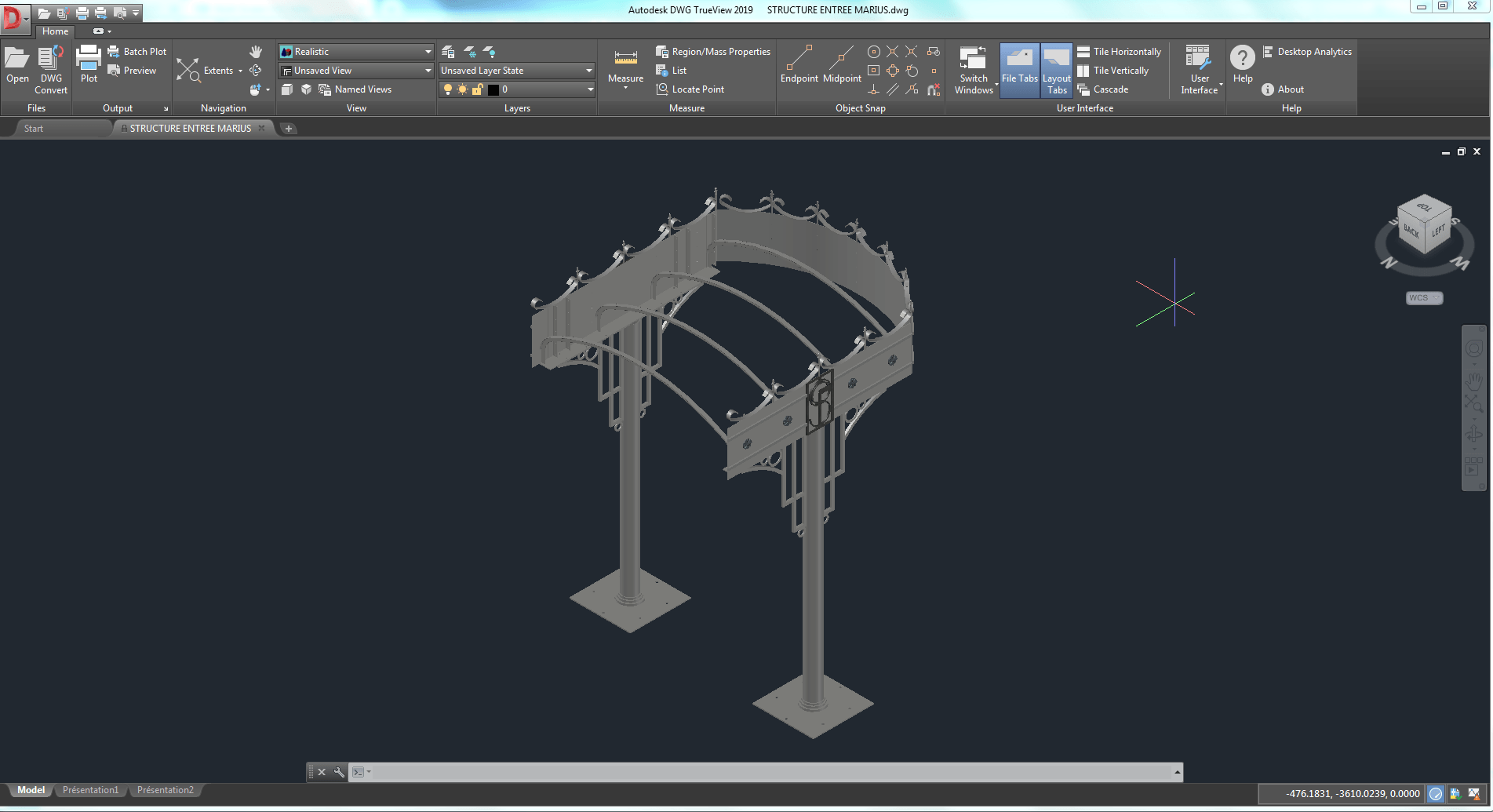Open the Help question mark icon
1493x812 pixels.
click(x=1242, y=58)
